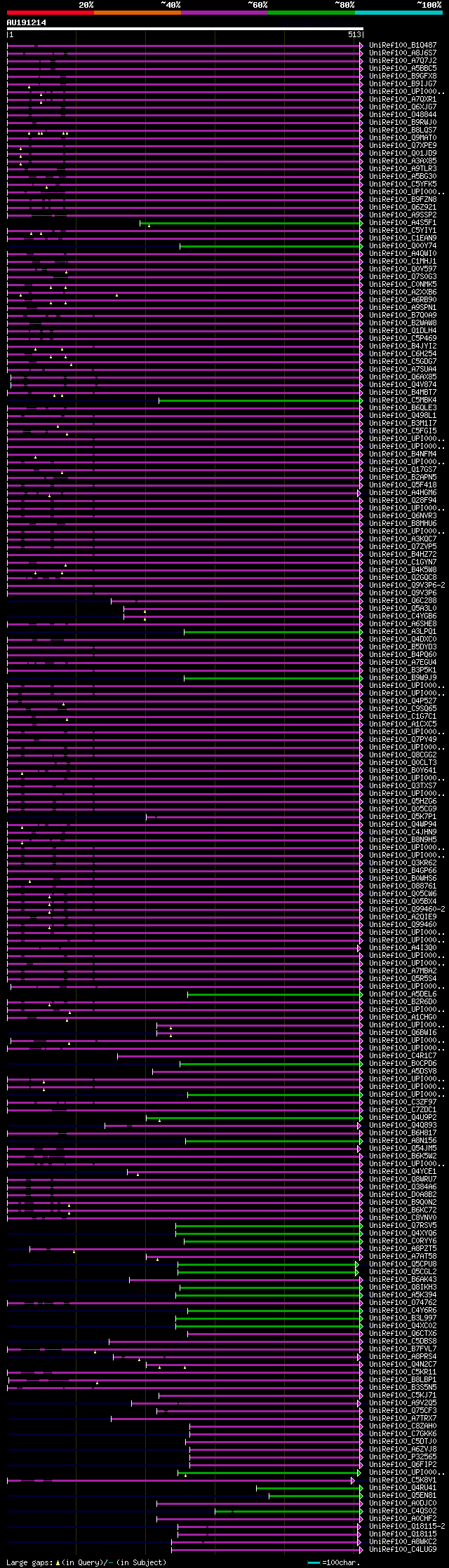Image resolution: width=449 pixels, height=1568 pixels.
Task: Select the UniRef100_A7Q7J2 label
Action: tap(403, 60)
